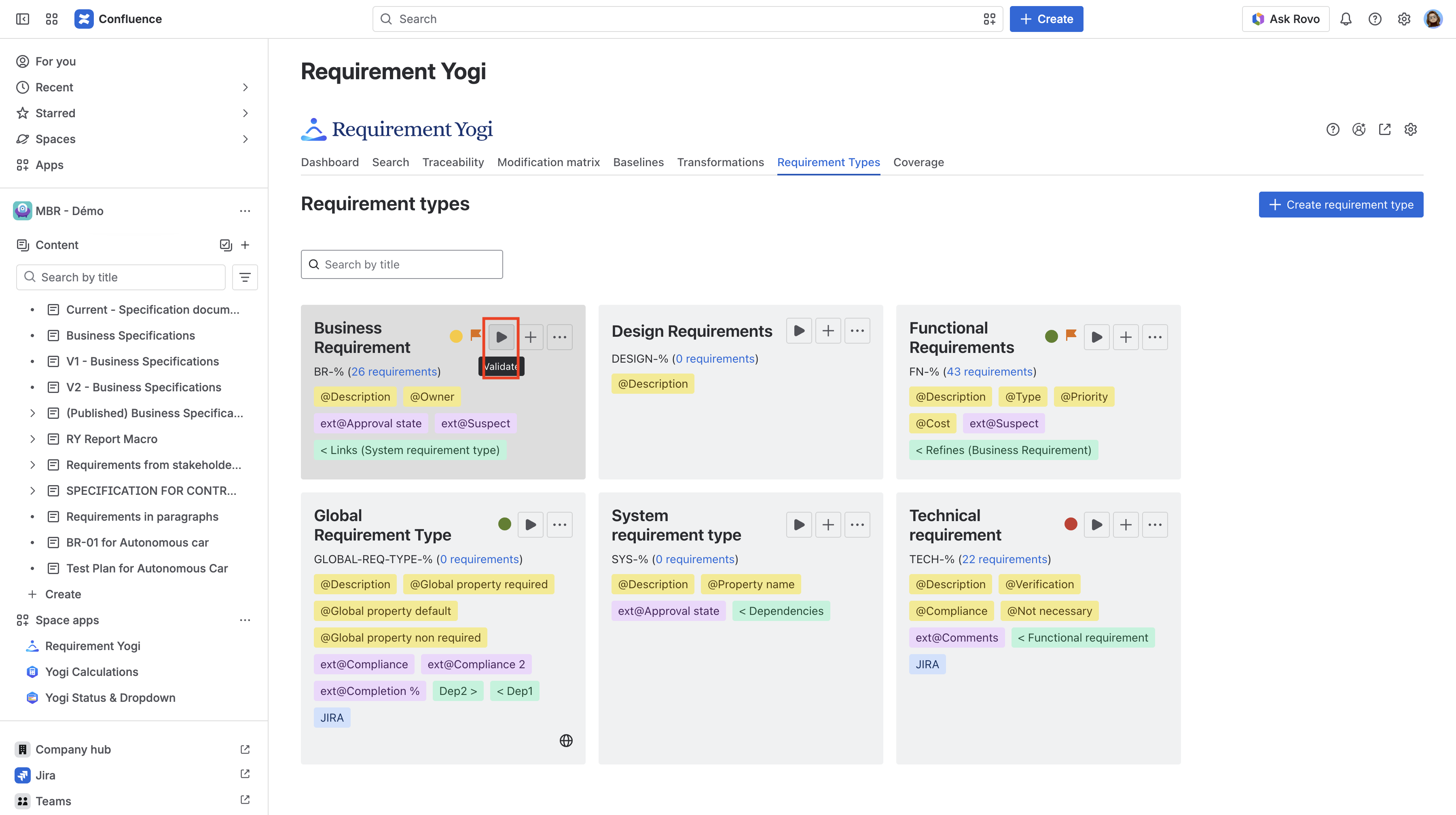Click red status dot on Technical requirement
Image resolution: width=1456 pixels, height=815 pixels.
pyautogui.click(x=1071, y=524)
